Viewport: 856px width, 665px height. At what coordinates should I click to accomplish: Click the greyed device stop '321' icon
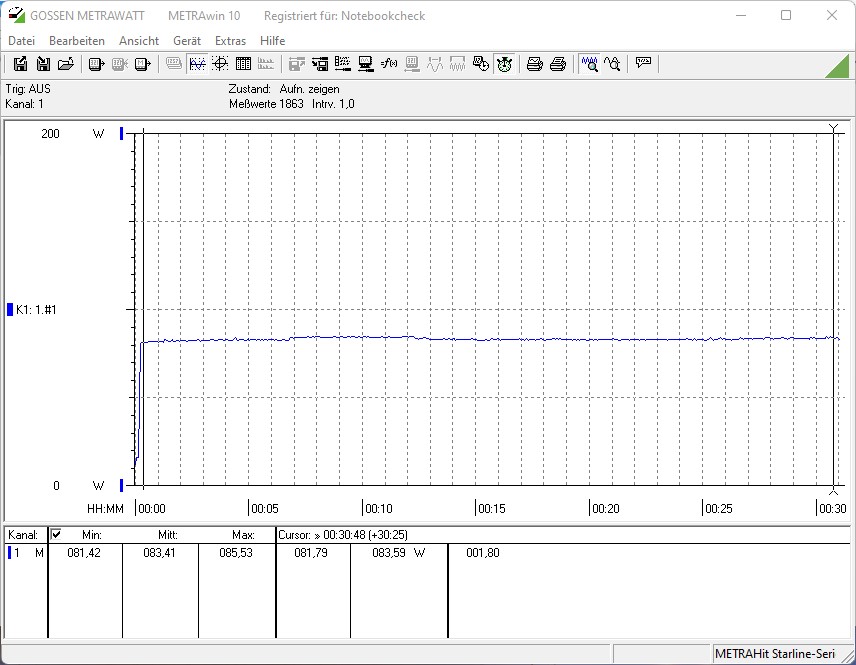120,64
